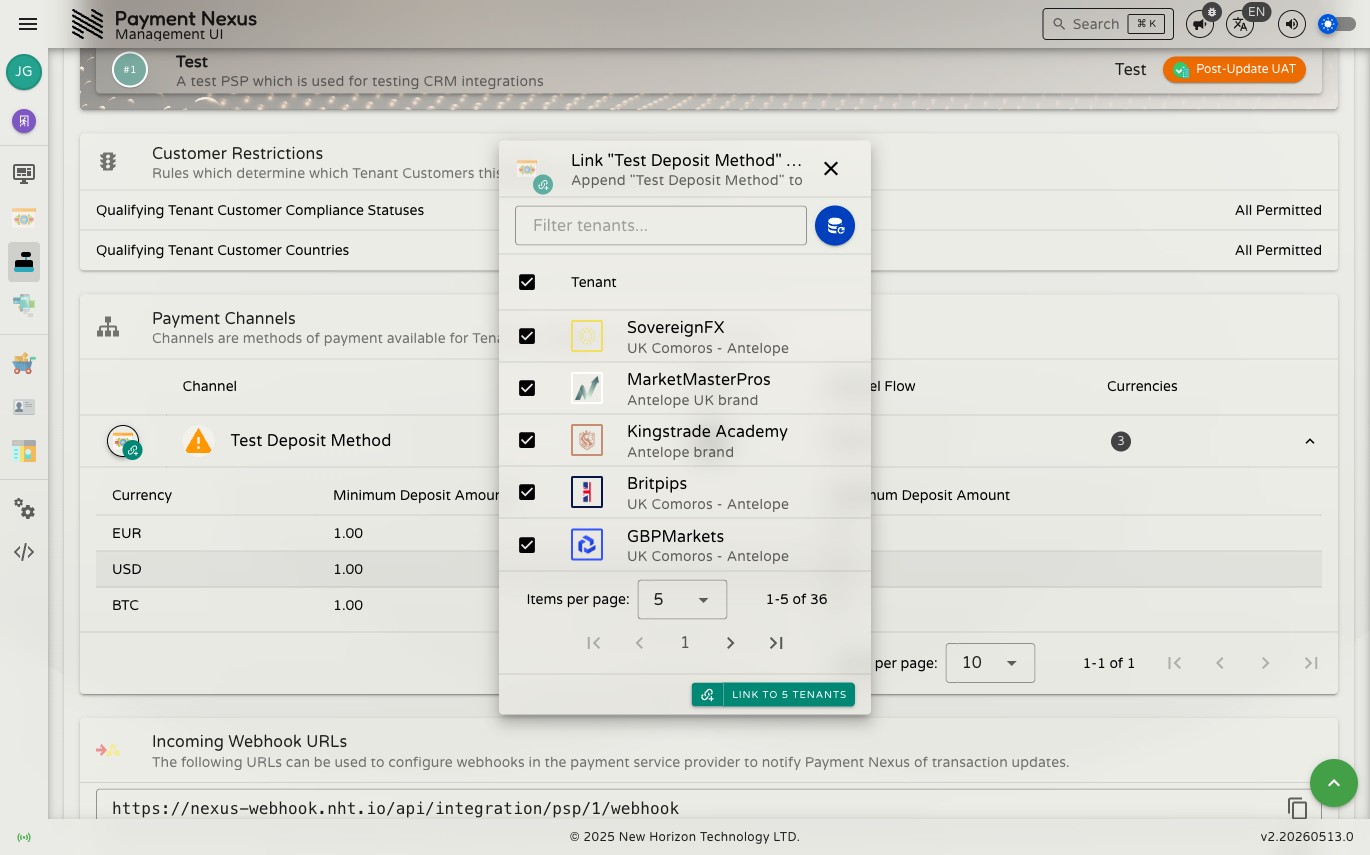1370x855 pixels.
Task: Click the Britpips tenant logo
Action: [x=587, y=492]
